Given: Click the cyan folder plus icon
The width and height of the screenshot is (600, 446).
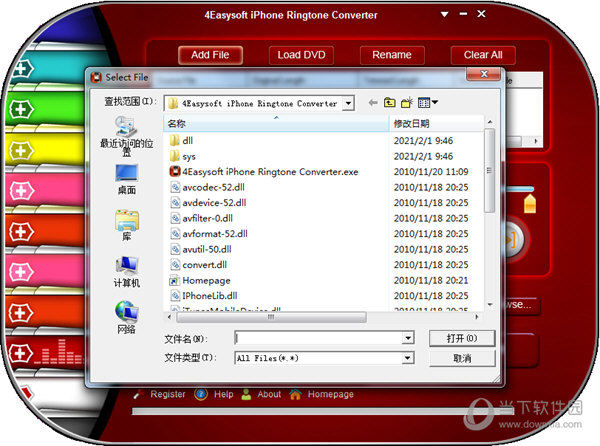Looking at the screenshot, I should click(x=21, y=69).
